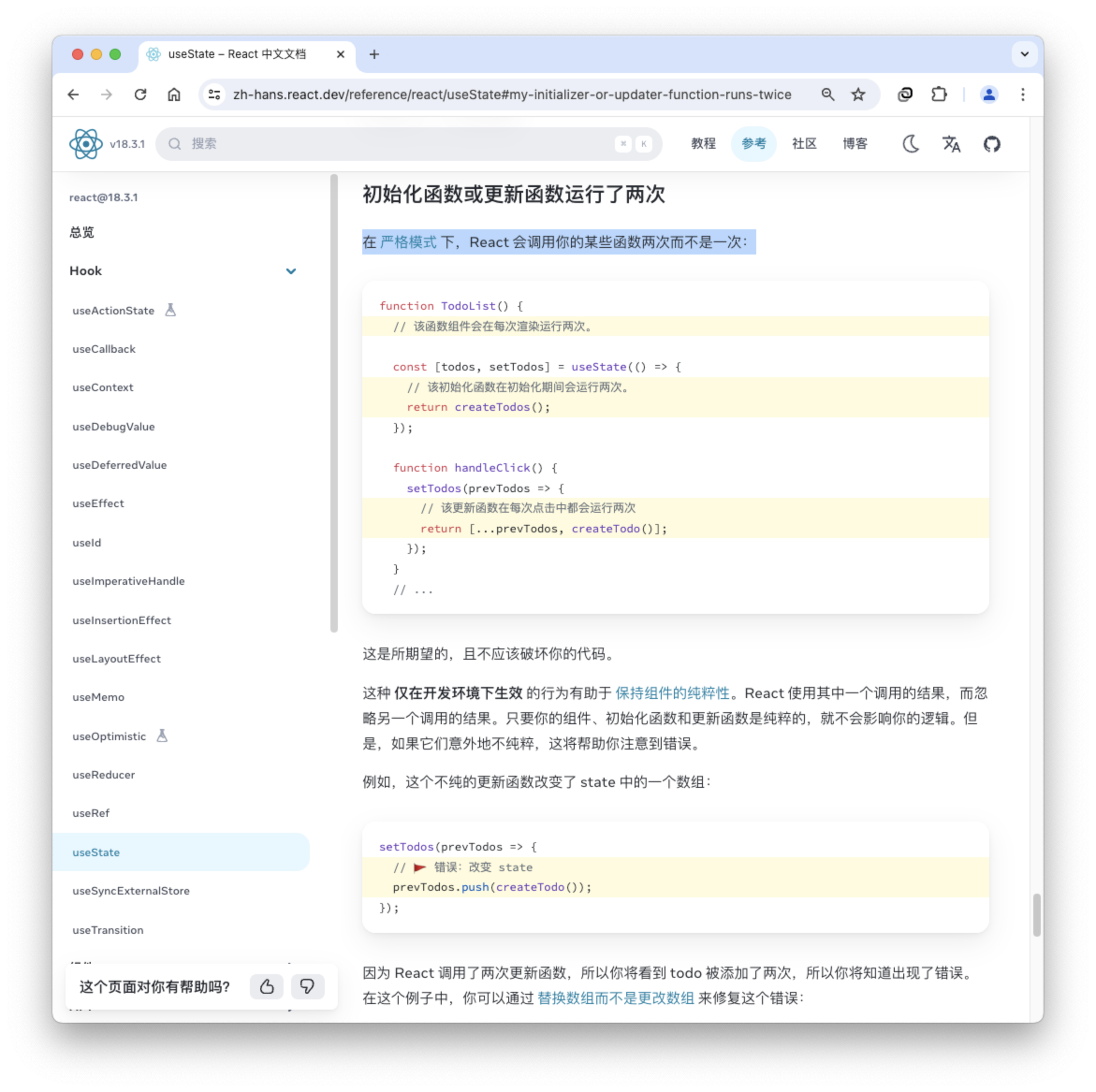Open the Chrome three-dot menu
The image size is (1096, 1092).
(1022, 94)
